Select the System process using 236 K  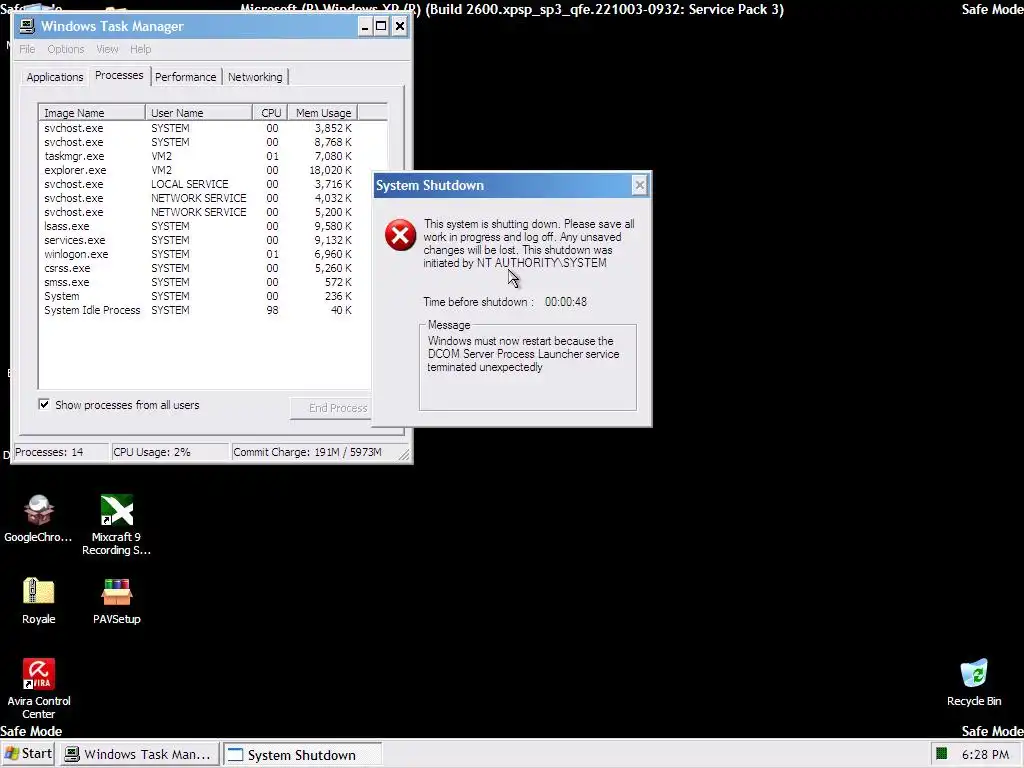(x=198, y=296)
